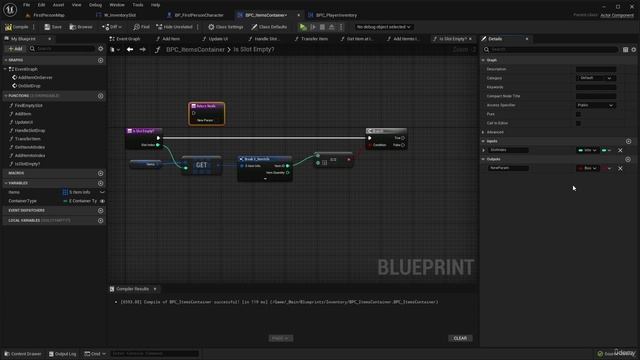This screenshot has width=640, height=360.
Task: Switch to the FirstPersonMap tab
Action: click(49, 16)
